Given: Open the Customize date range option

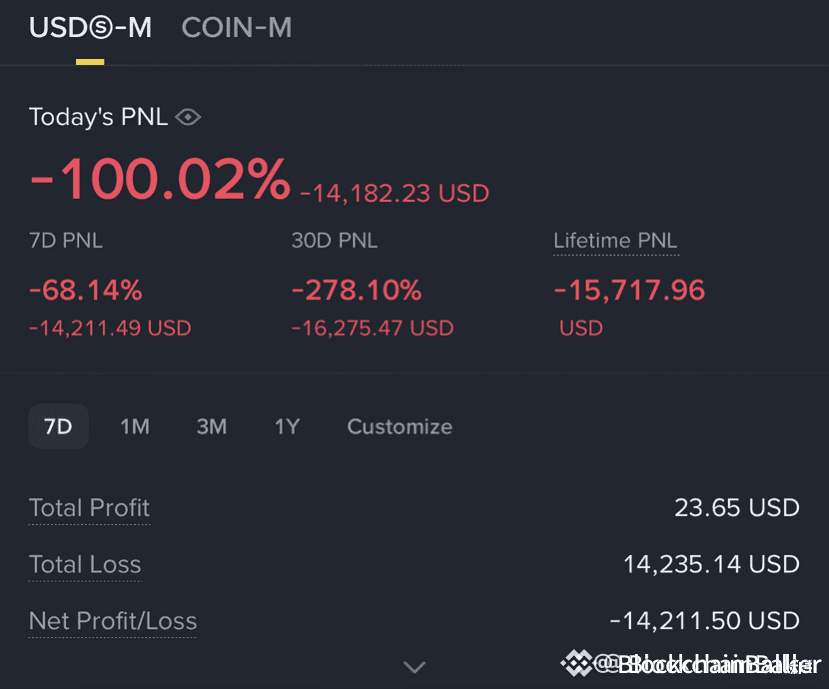Looking at the screenshot, I should pos(399,427).
